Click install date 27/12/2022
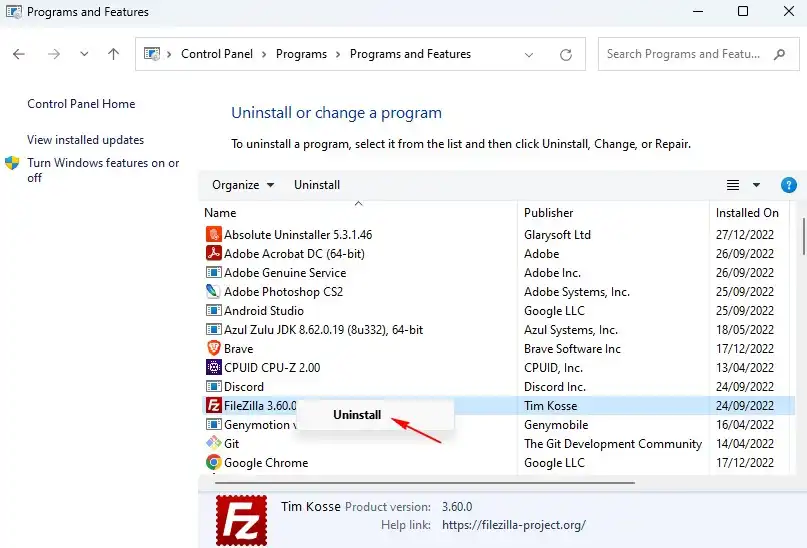Screen dimensions: 807x548 click(745, 235)
